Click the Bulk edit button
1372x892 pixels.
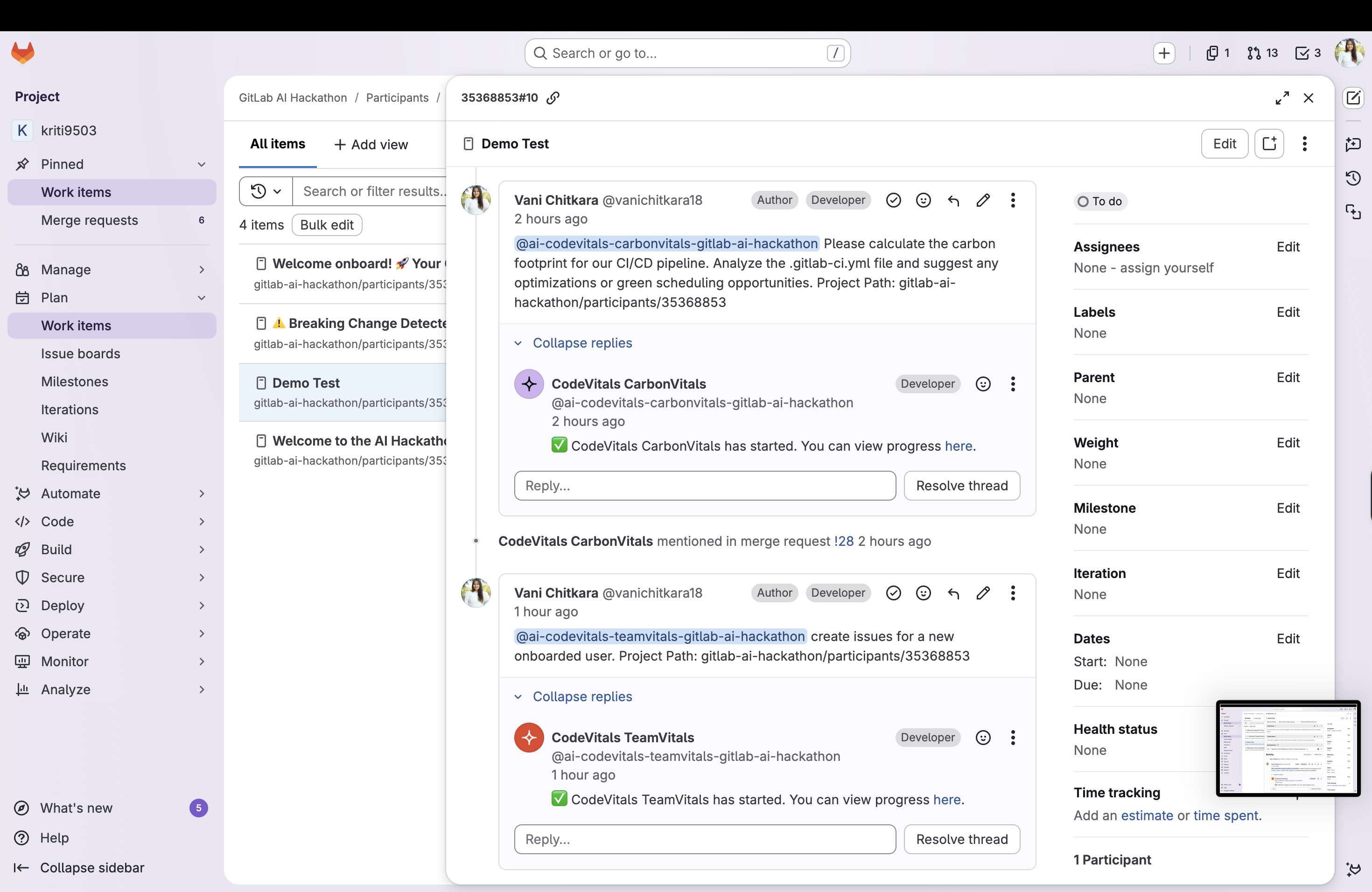point(326,225)
